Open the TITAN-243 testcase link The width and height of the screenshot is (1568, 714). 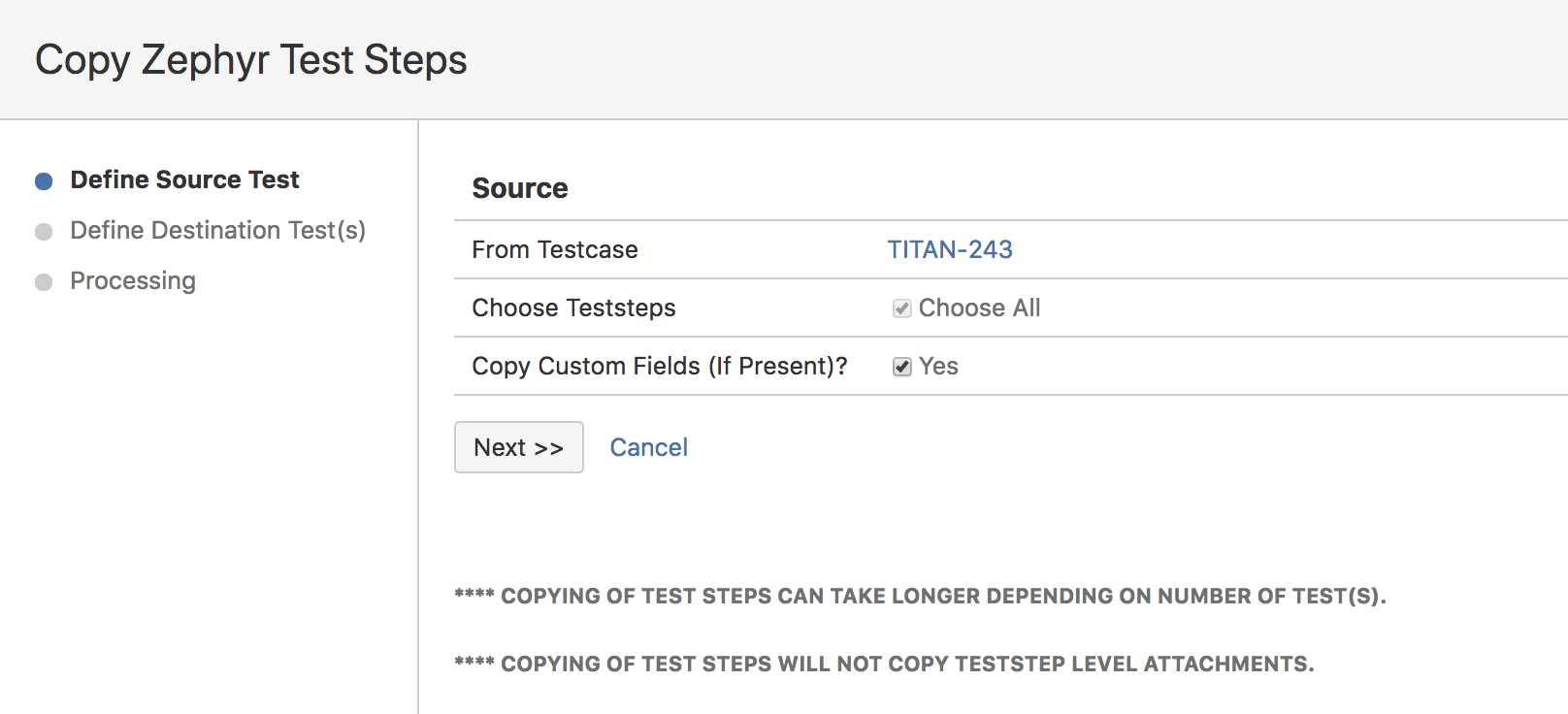click(x=950, y=249)
